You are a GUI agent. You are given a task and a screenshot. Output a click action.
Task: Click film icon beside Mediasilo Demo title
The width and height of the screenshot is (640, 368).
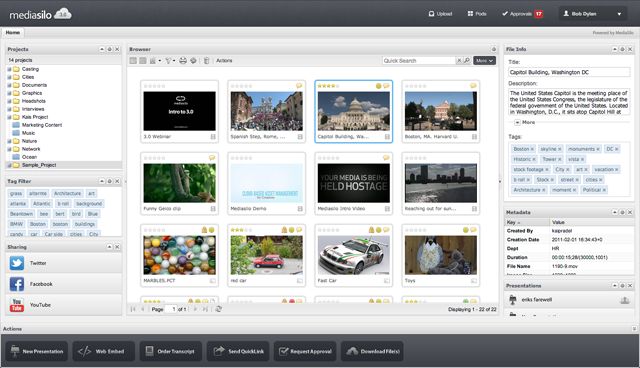(300, 208)
